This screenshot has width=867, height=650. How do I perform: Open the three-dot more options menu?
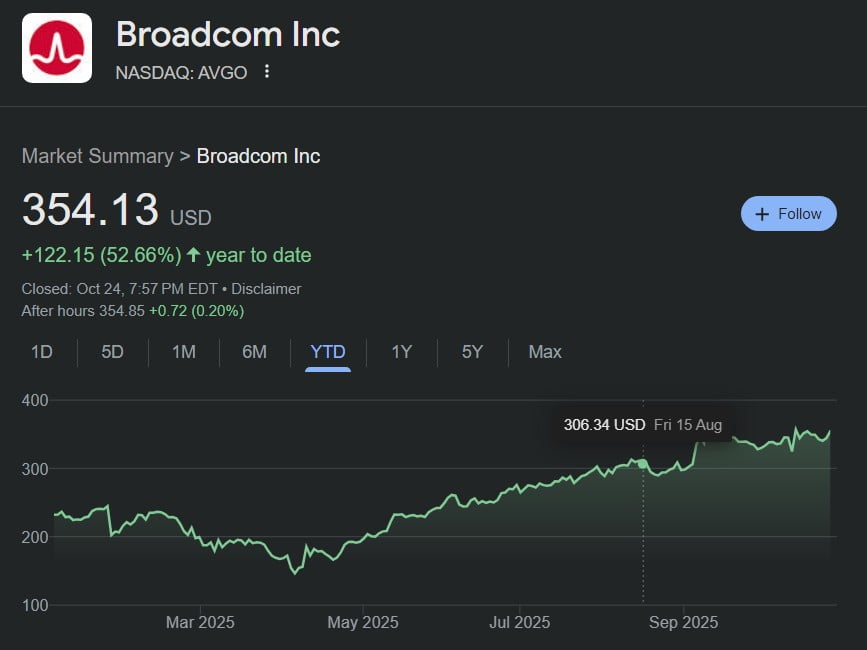[x=266, y=72]
